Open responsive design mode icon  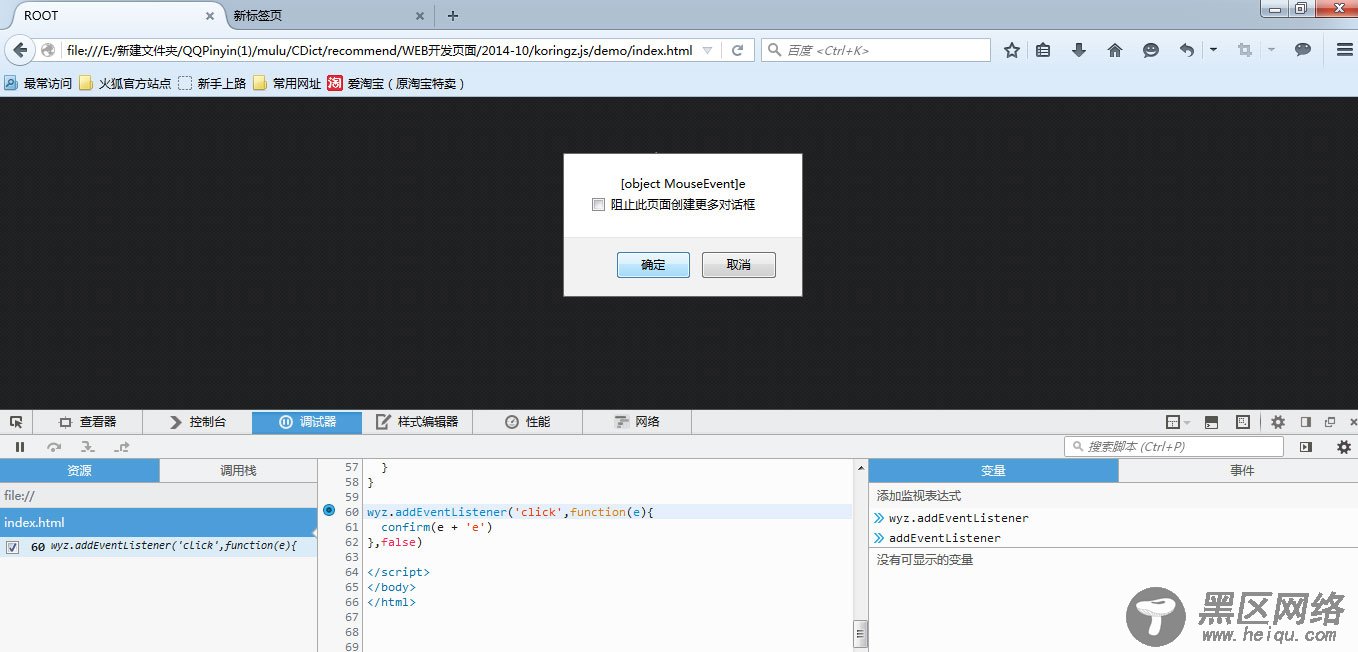click(x=1243, y=422)
